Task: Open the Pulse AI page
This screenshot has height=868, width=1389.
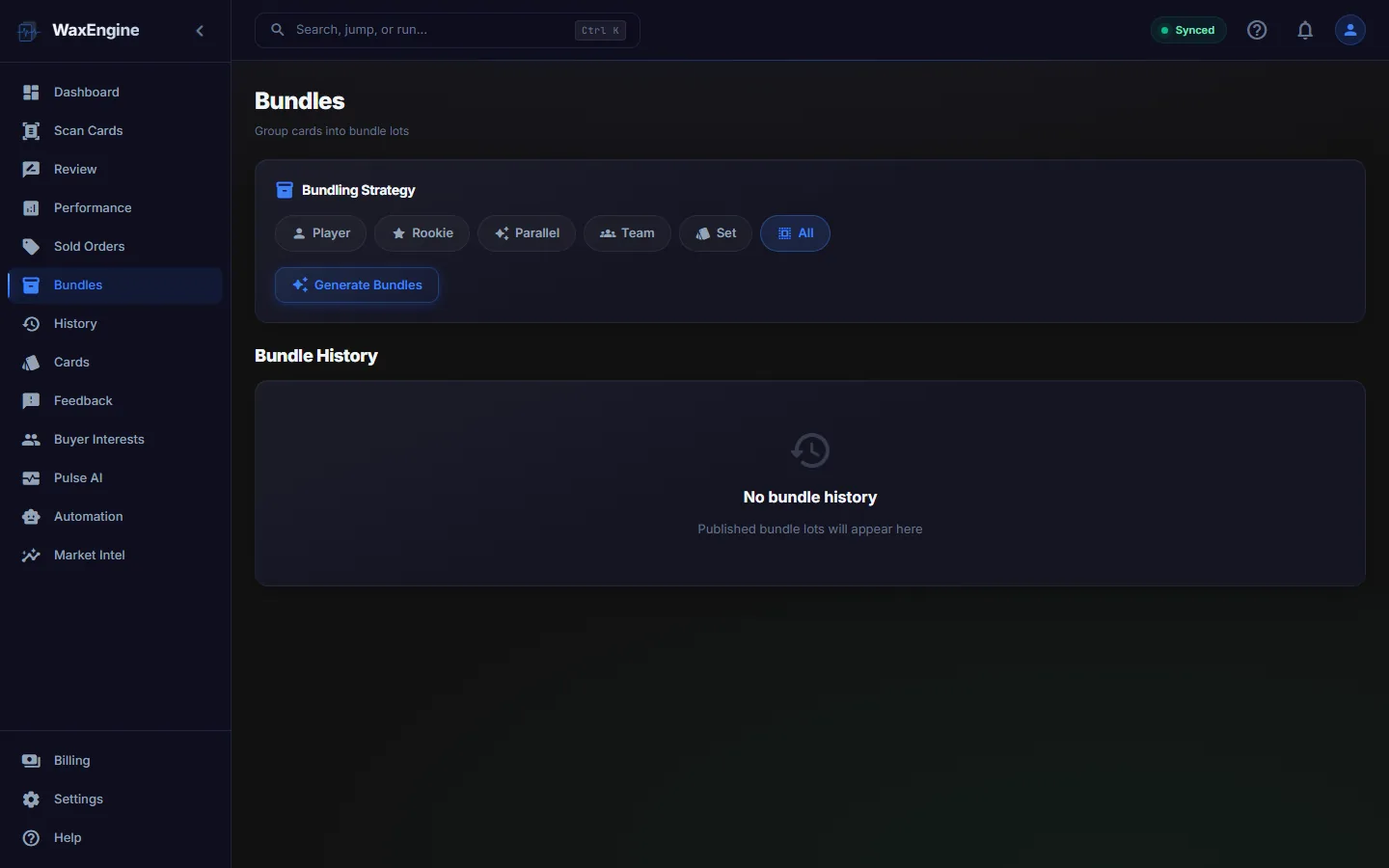Action: (115, 478)
